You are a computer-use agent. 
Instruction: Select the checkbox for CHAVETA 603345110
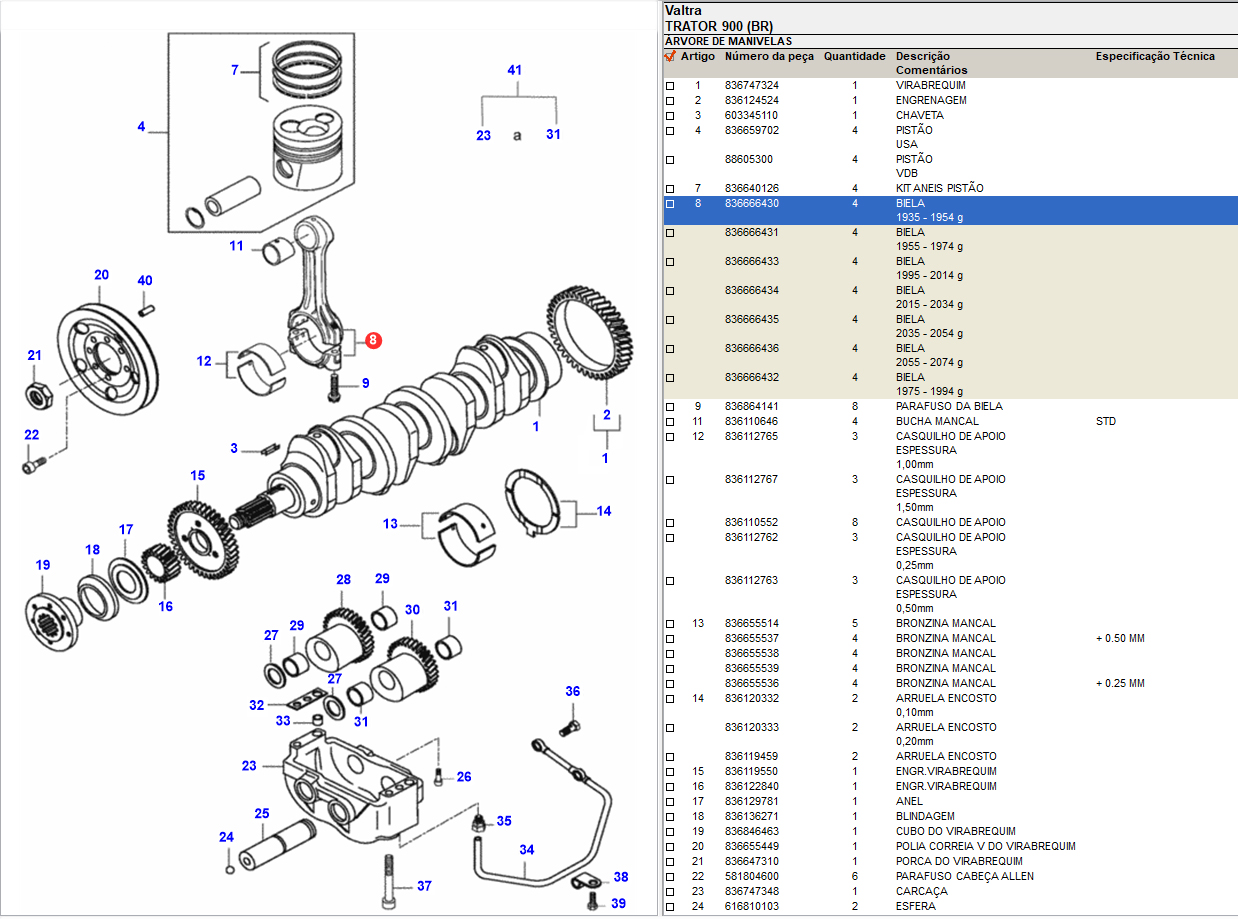(x=670, y=116)
